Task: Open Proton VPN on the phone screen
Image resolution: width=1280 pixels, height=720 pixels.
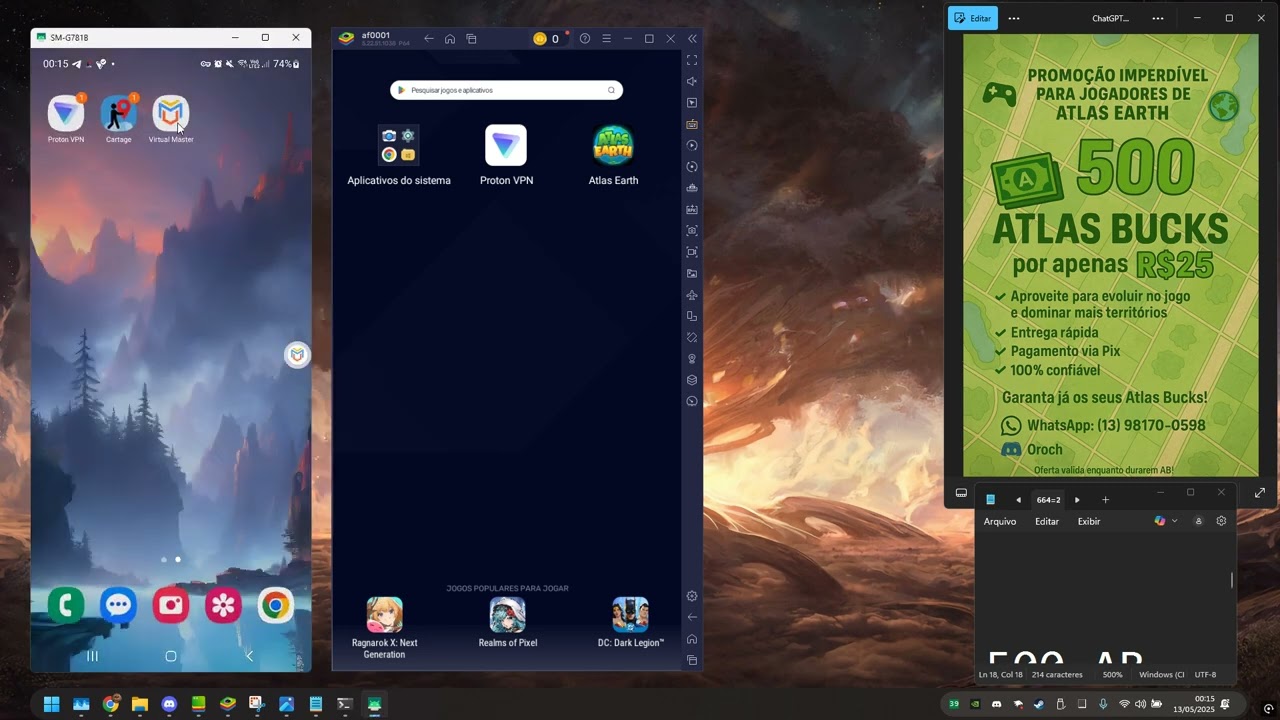Action: tap(66, 114)
